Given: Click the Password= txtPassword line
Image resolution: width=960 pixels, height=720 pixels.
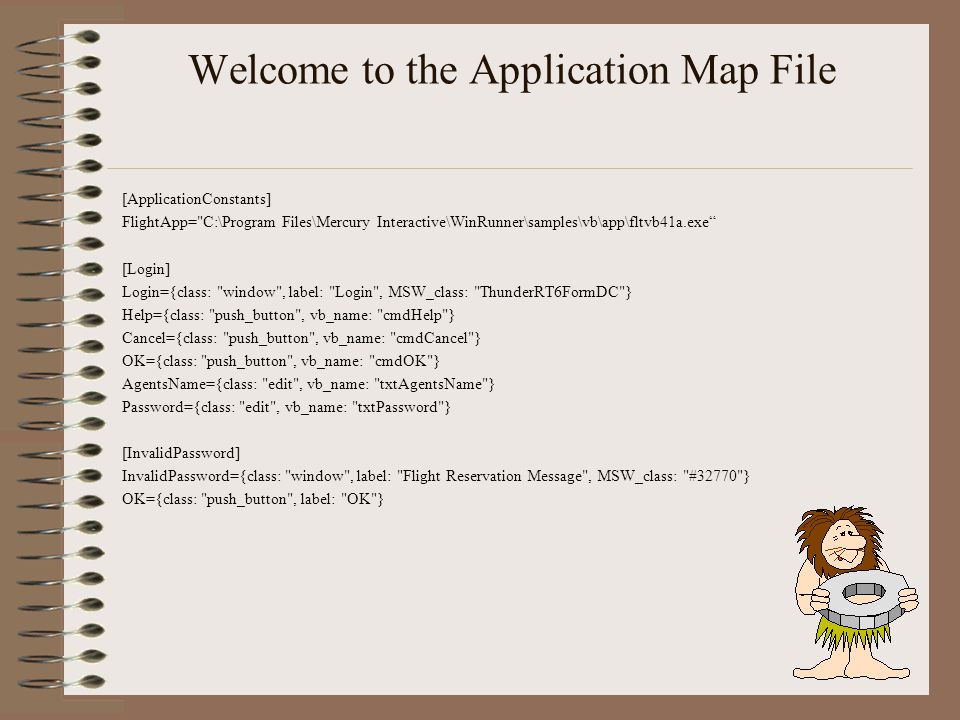Looking at the screenshot, I should click(x=287, y=408).
